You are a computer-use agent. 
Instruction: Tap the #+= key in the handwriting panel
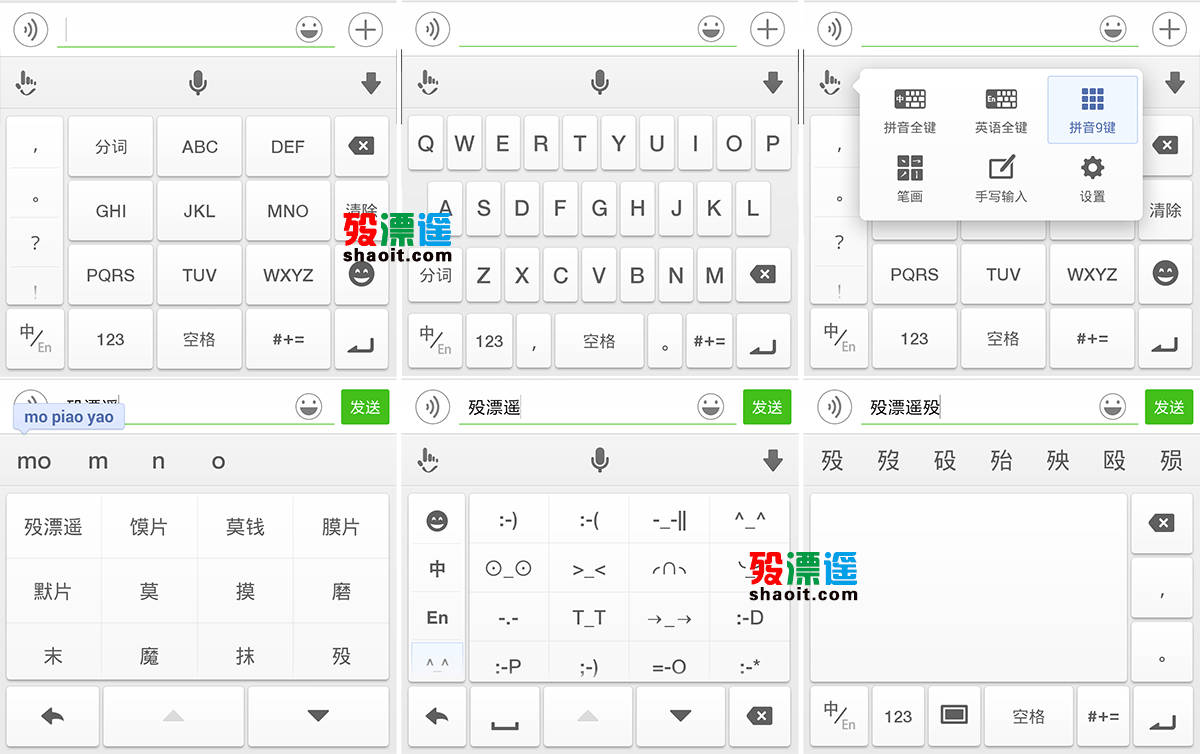pyautogui.click(x=1103, y=715)
